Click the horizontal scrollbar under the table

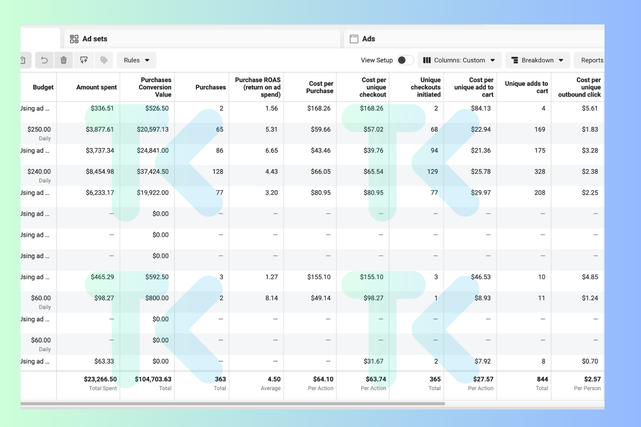(233, 404)
